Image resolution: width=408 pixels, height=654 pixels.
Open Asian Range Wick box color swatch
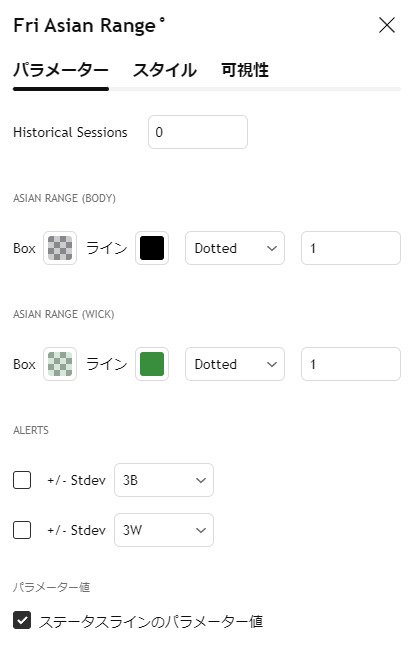(x=60, y=364)
